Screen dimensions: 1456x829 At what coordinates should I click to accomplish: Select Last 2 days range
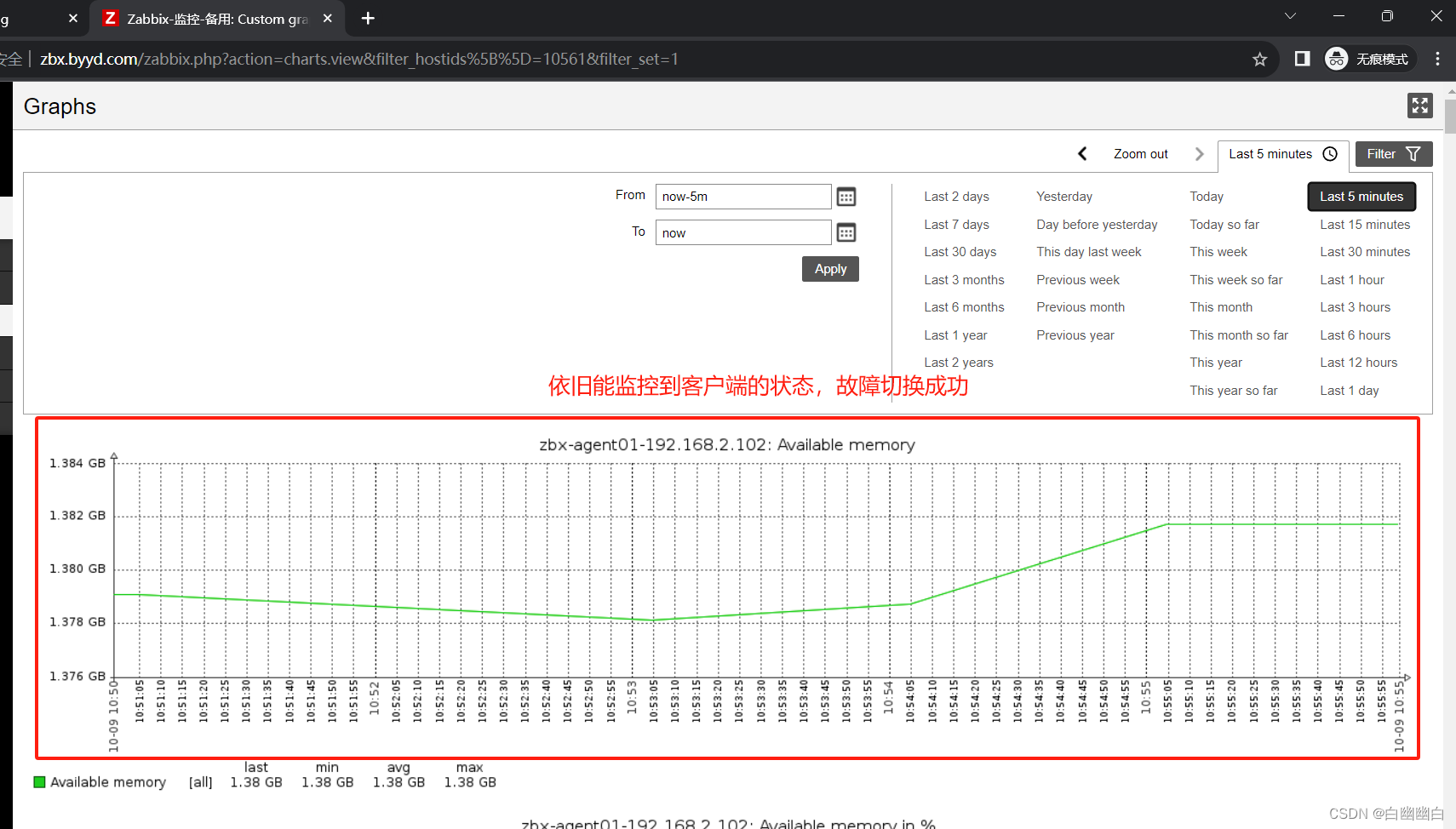point(956,197)
